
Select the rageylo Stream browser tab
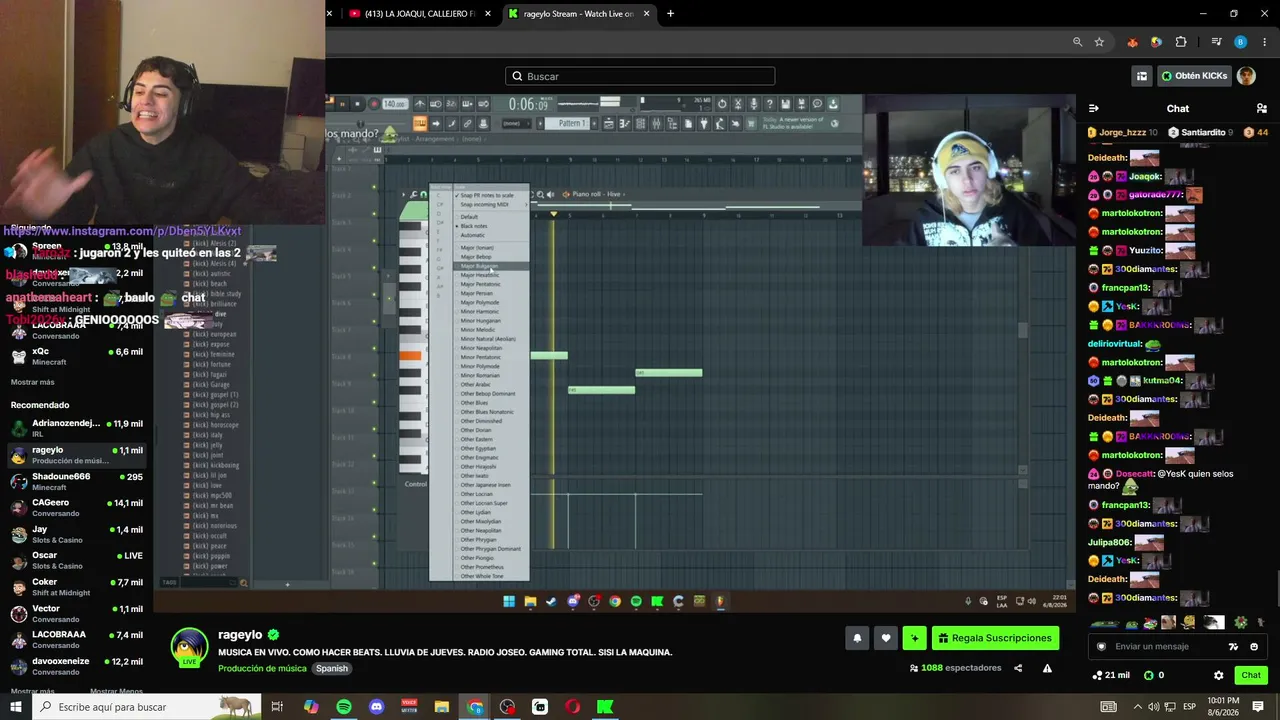578,14
